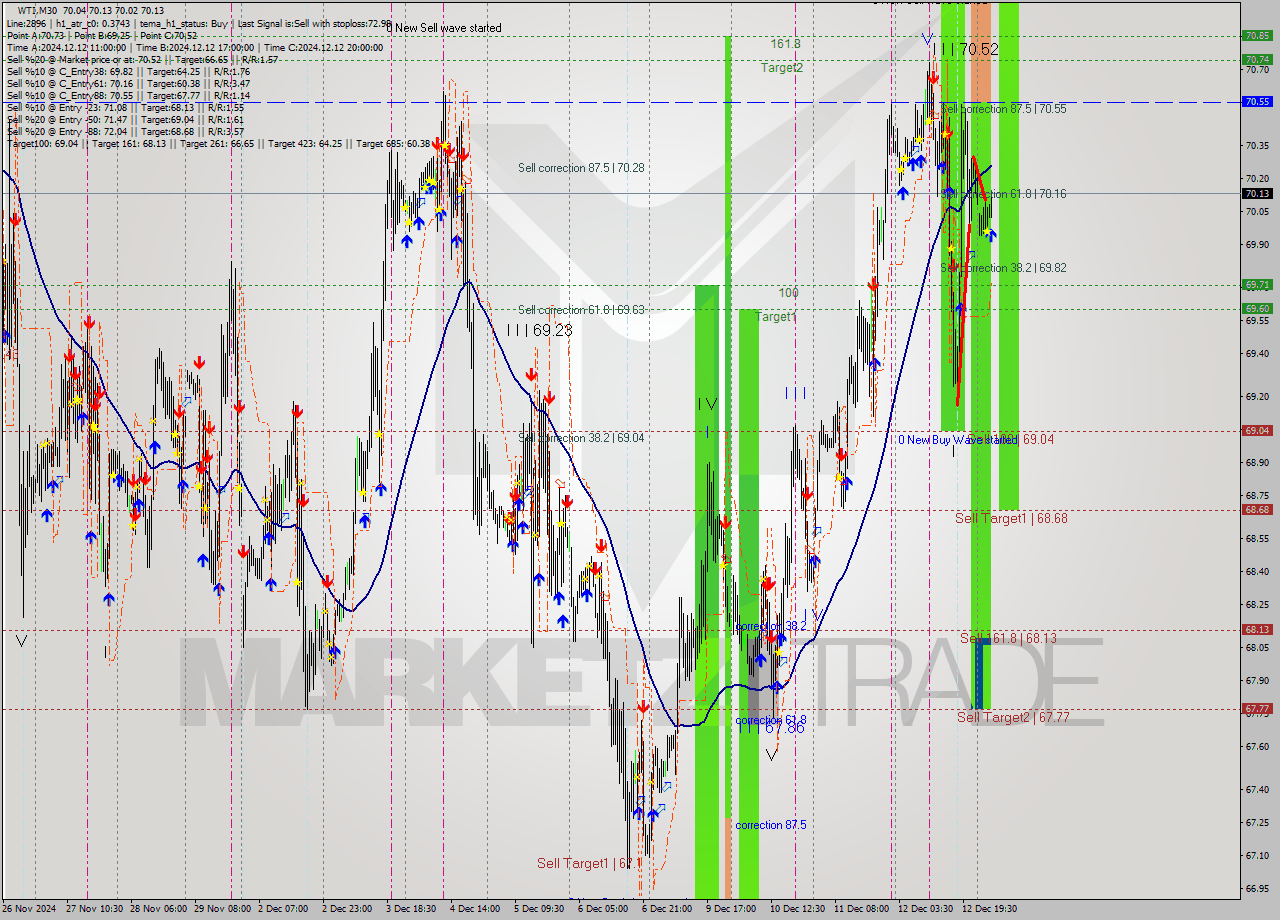Viewport: 1280px width, 920px height.
Task: Click the green 69.60 price tag
Action: click(x=1257, y=308)
